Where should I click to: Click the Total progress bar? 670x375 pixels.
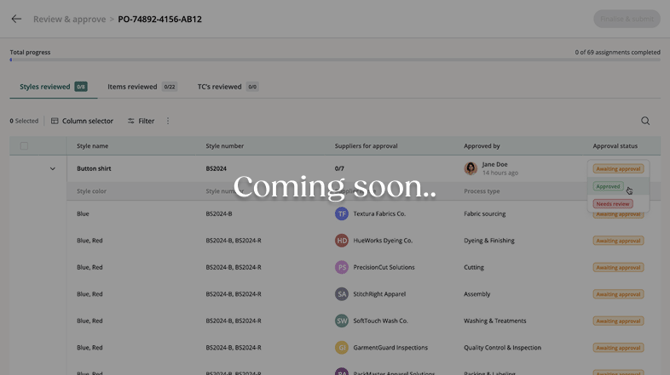click(335, 60)
